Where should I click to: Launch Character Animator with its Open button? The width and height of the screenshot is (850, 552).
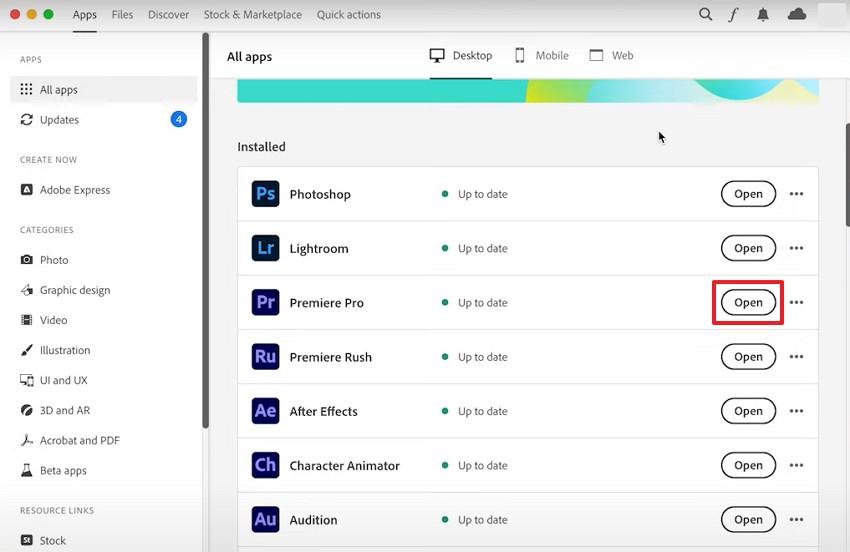(748, 465)
